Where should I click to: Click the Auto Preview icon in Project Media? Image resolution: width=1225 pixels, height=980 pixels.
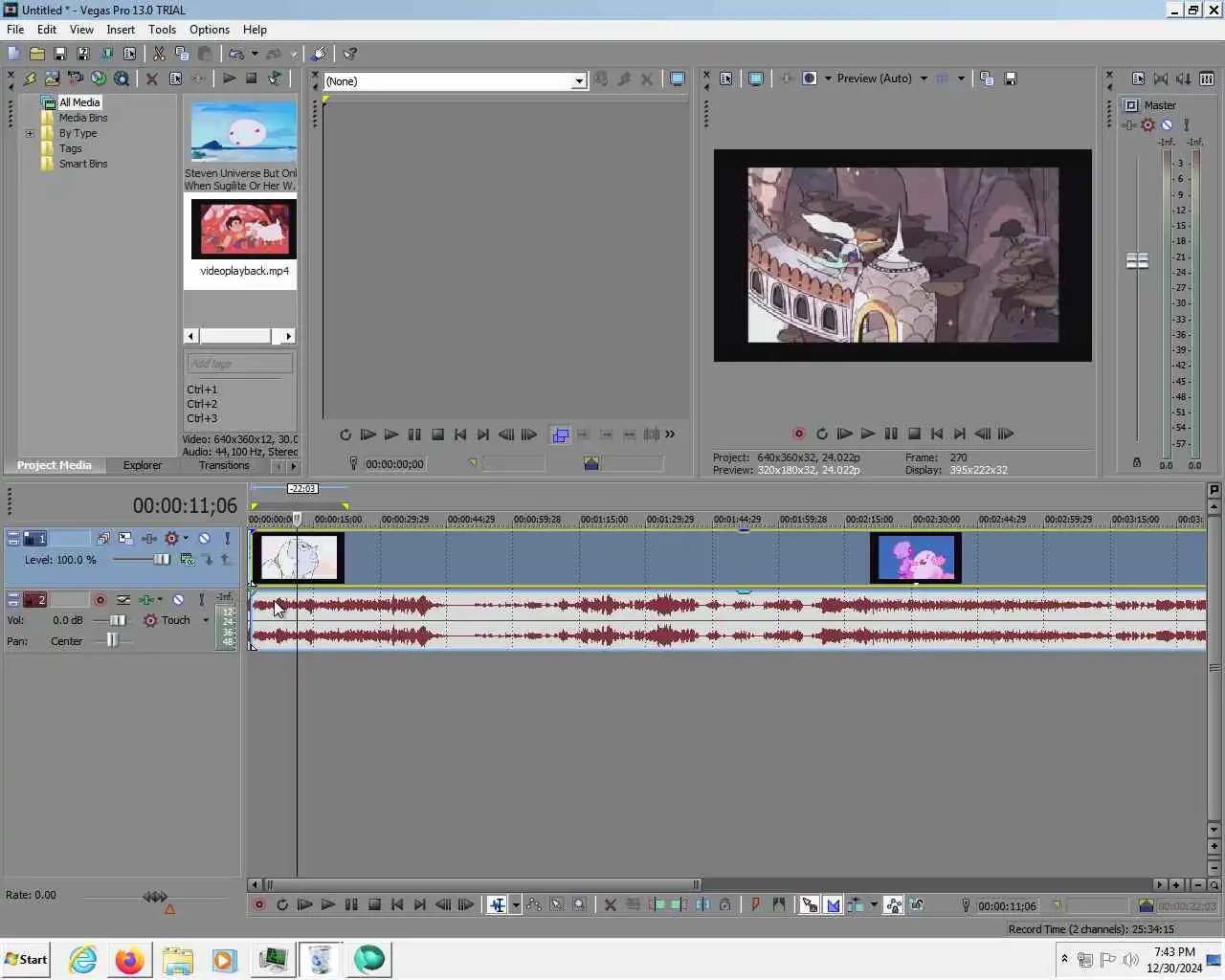point(275,78)
